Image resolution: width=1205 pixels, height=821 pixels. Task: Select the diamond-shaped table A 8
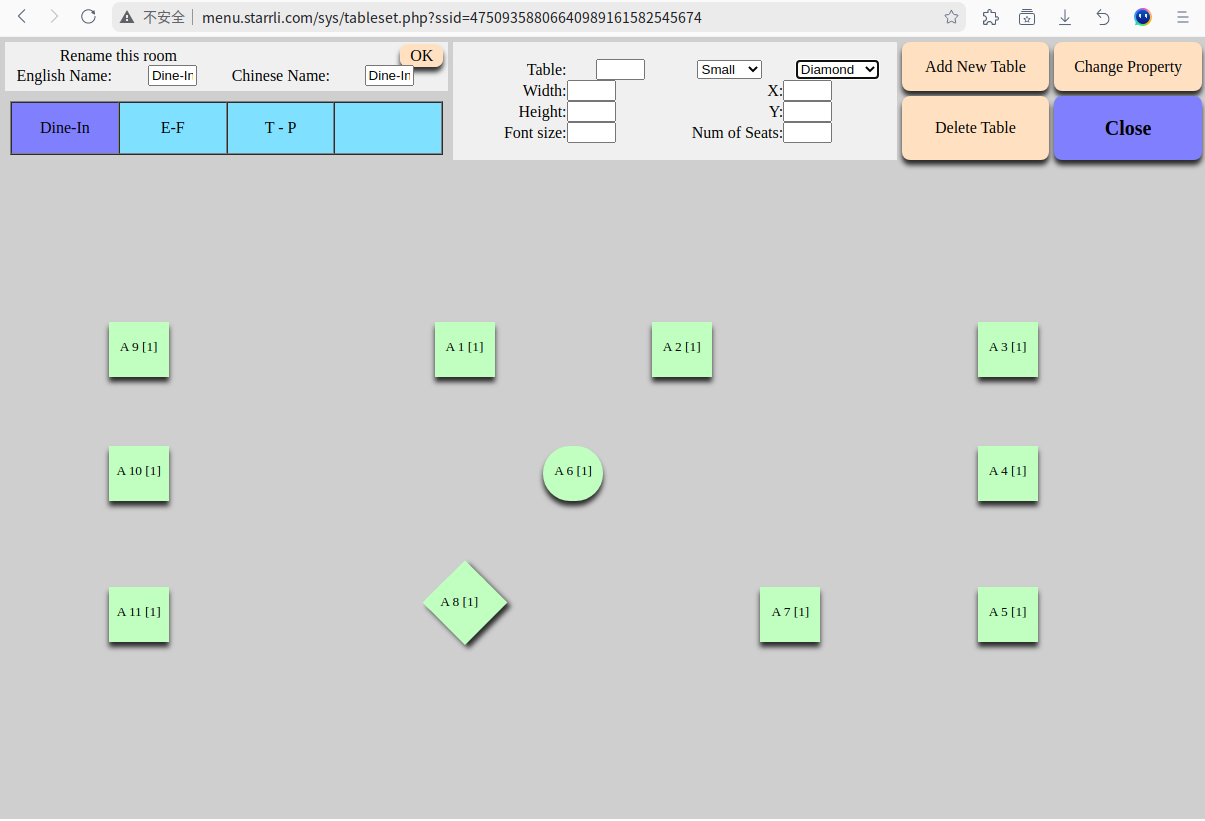coord(465,602)
